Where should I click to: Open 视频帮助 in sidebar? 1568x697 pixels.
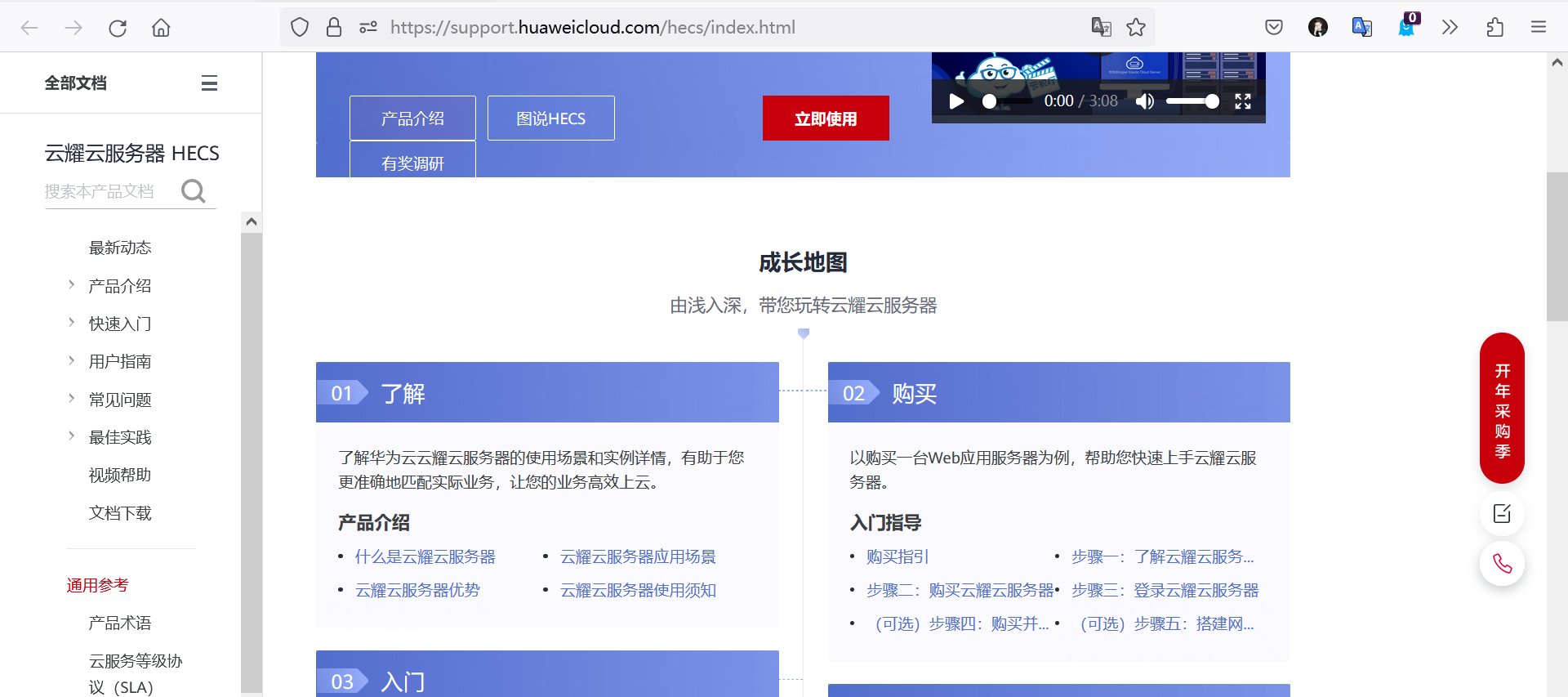(120, 475)
